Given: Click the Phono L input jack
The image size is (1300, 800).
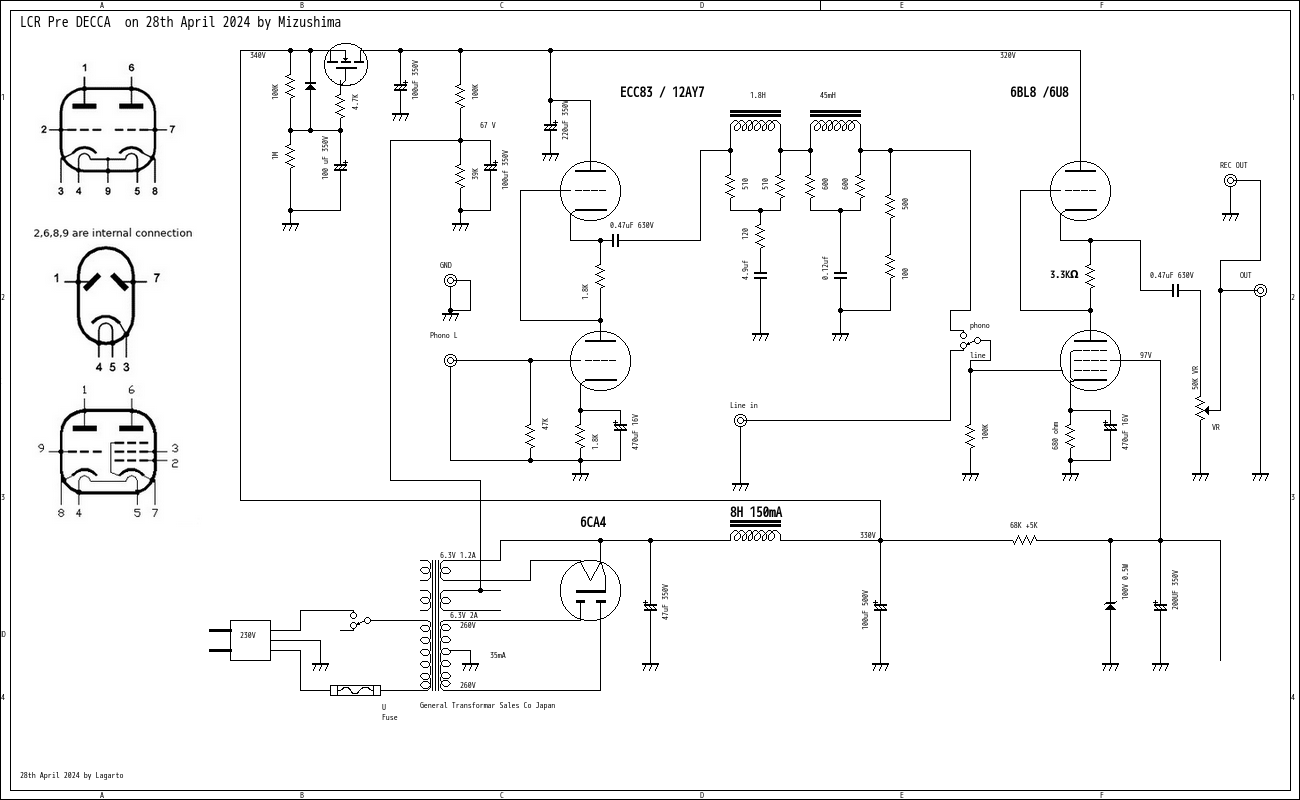Looking at the screenshot, I should point(450,360).
